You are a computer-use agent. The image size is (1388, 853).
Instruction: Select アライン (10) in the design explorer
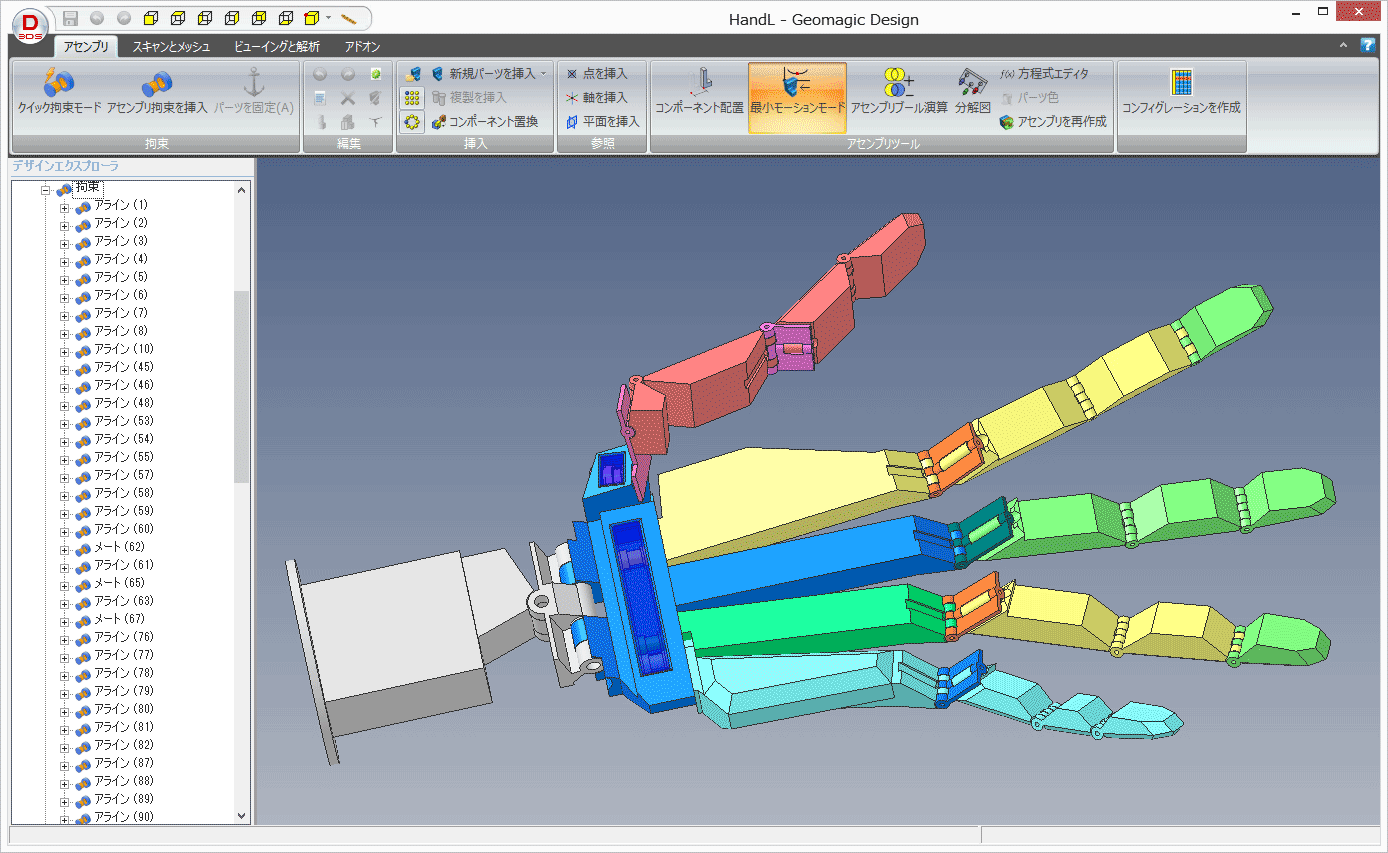124,349
